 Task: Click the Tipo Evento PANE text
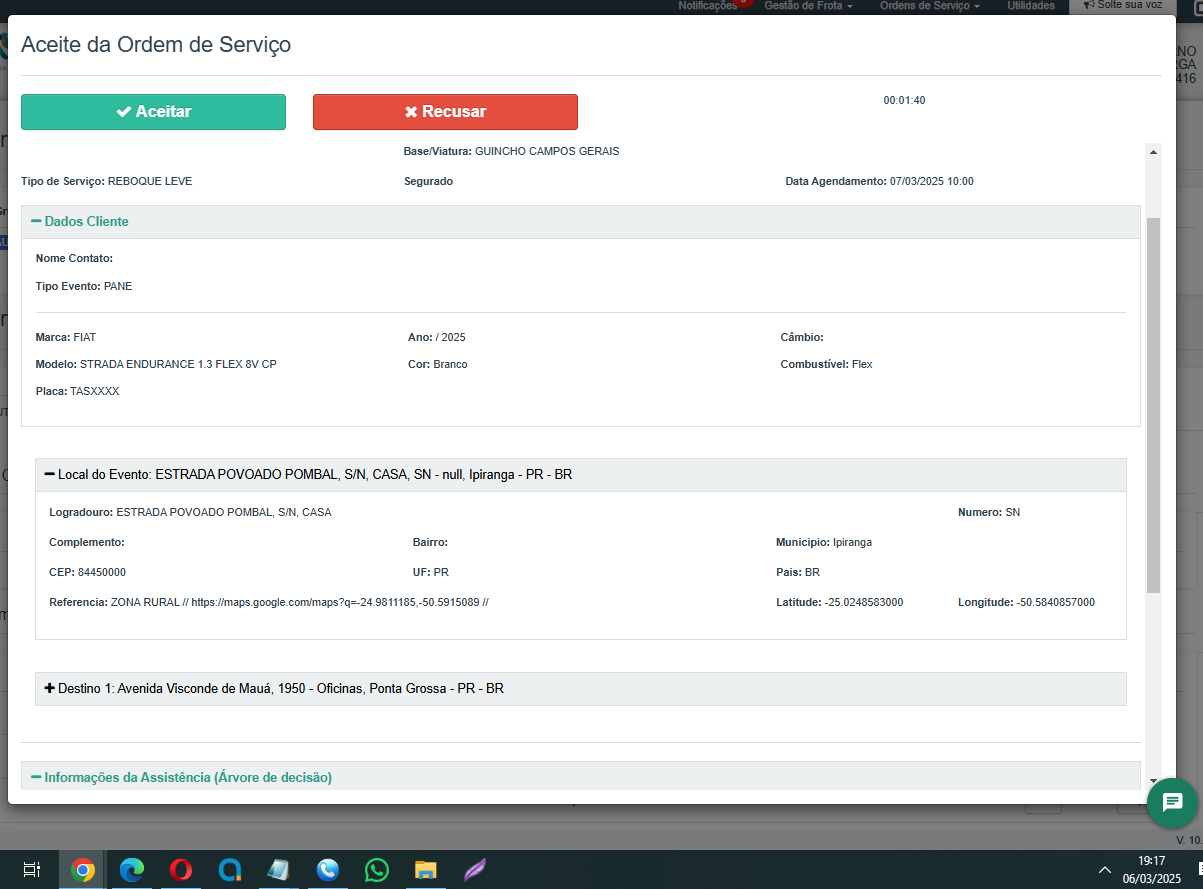pyautogui.click(x=84, y=287)
